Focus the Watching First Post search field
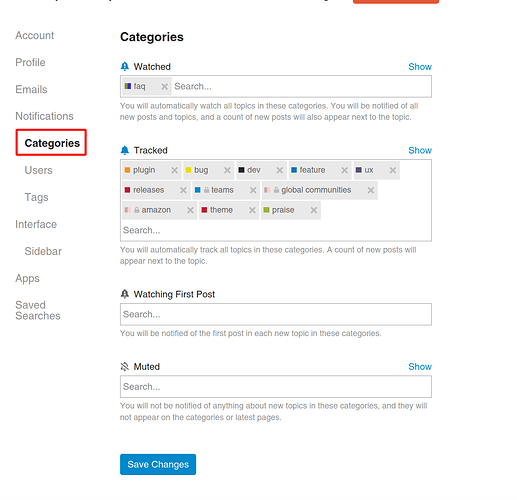This screenshot has height=500, width=517. 276,314
